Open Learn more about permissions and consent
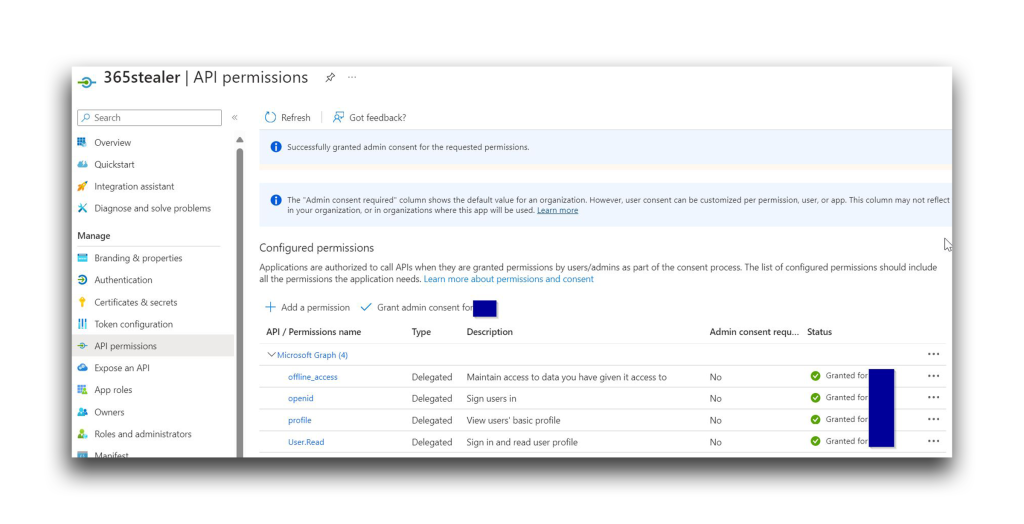 509,279
